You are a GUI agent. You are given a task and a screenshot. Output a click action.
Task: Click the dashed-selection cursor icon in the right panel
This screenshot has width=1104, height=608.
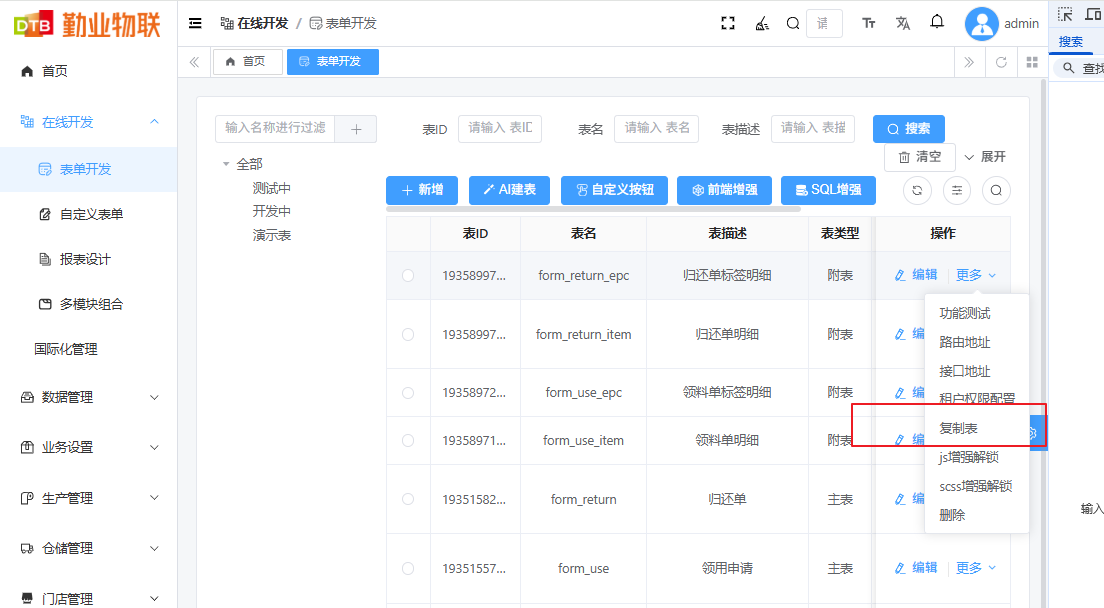(x=1065, y=14)
